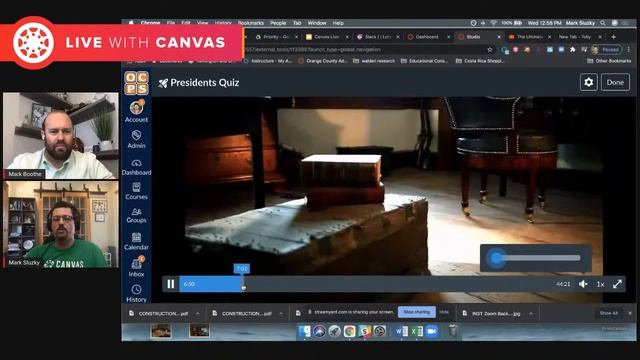
Task: Open the People menu in menu bar
Action: click(x=278, y=23)
